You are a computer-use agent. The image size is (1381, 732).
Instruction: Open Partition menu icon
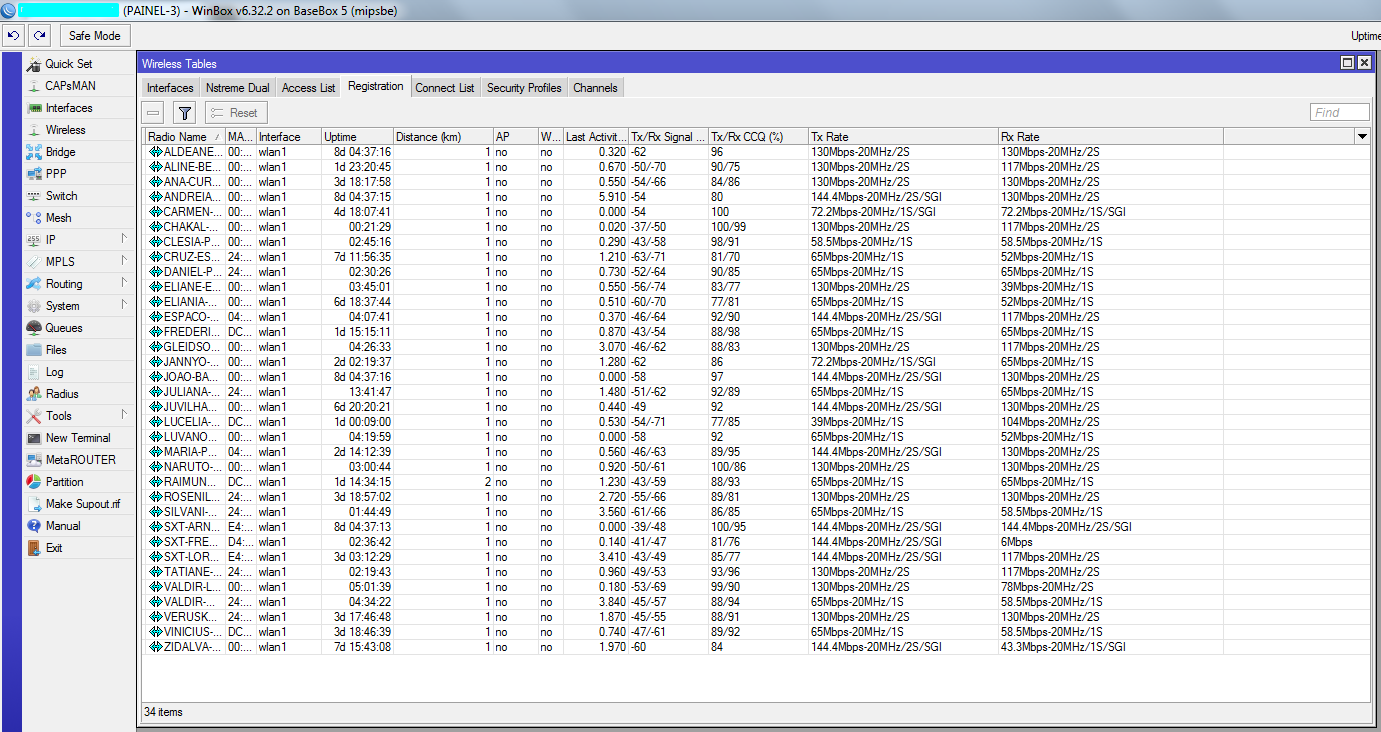tap(34, 482)
